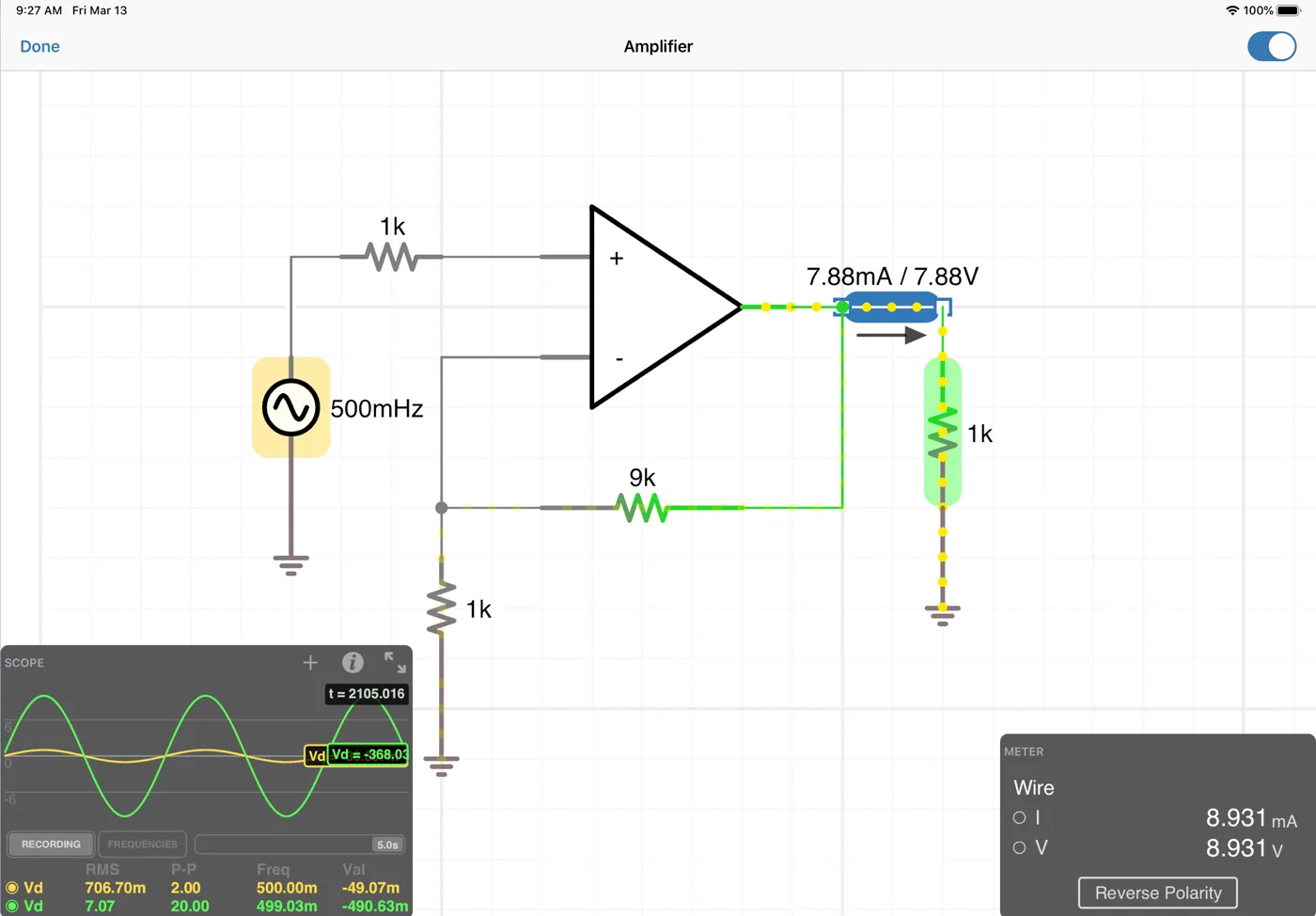Tap the scope waveform display
This screenshot has width=1316, height=916.
(x=206, y=755)
